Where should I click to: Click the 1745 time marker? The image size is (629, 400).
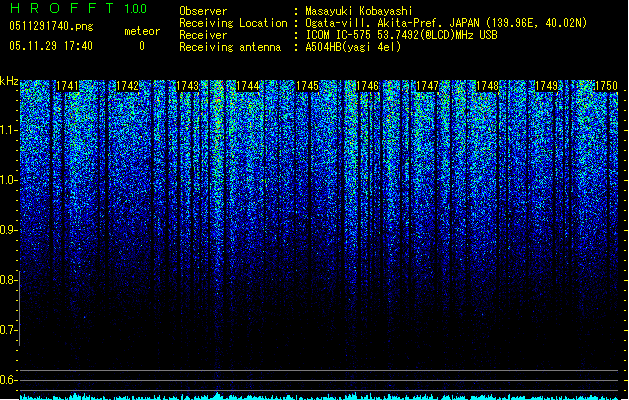[307, 86]
